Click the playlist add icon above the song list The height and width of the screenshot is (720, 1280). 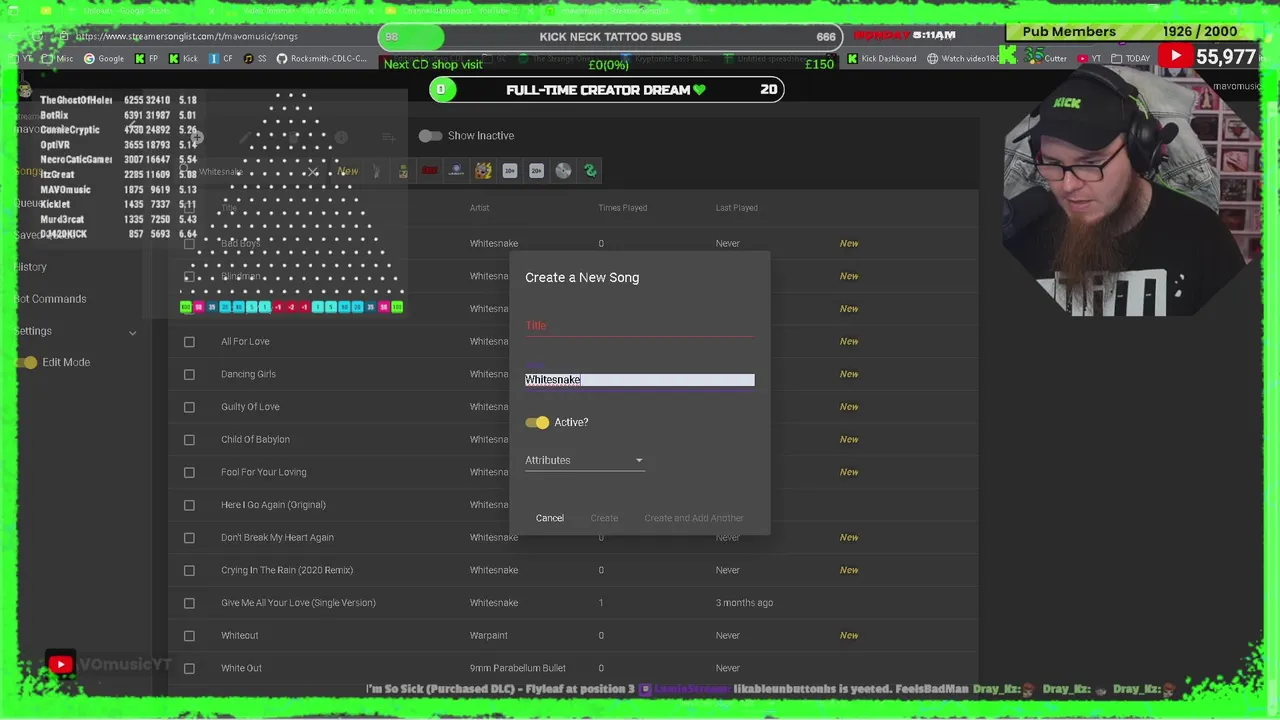pyautogui.click(x=389, y=137)
